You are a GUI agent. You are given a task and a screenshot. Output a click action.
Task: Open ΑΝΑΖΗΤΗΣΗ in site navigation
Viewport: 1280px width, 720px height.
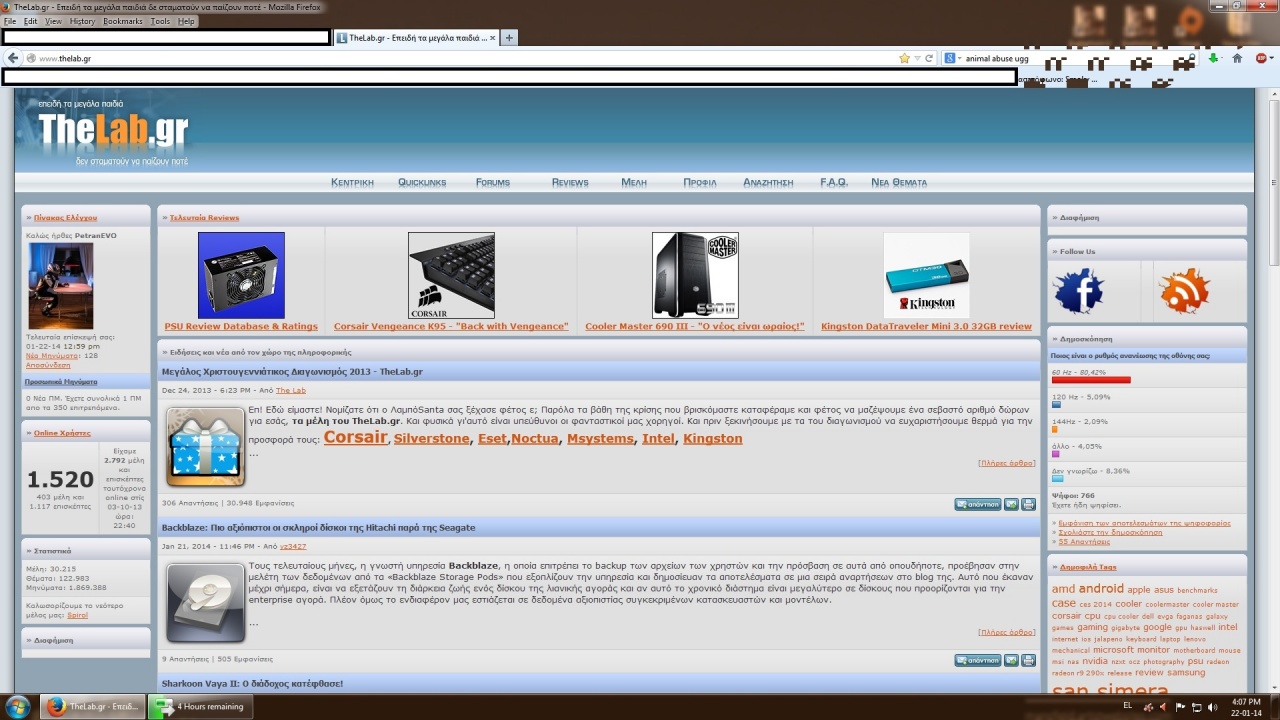pos(768,183)
